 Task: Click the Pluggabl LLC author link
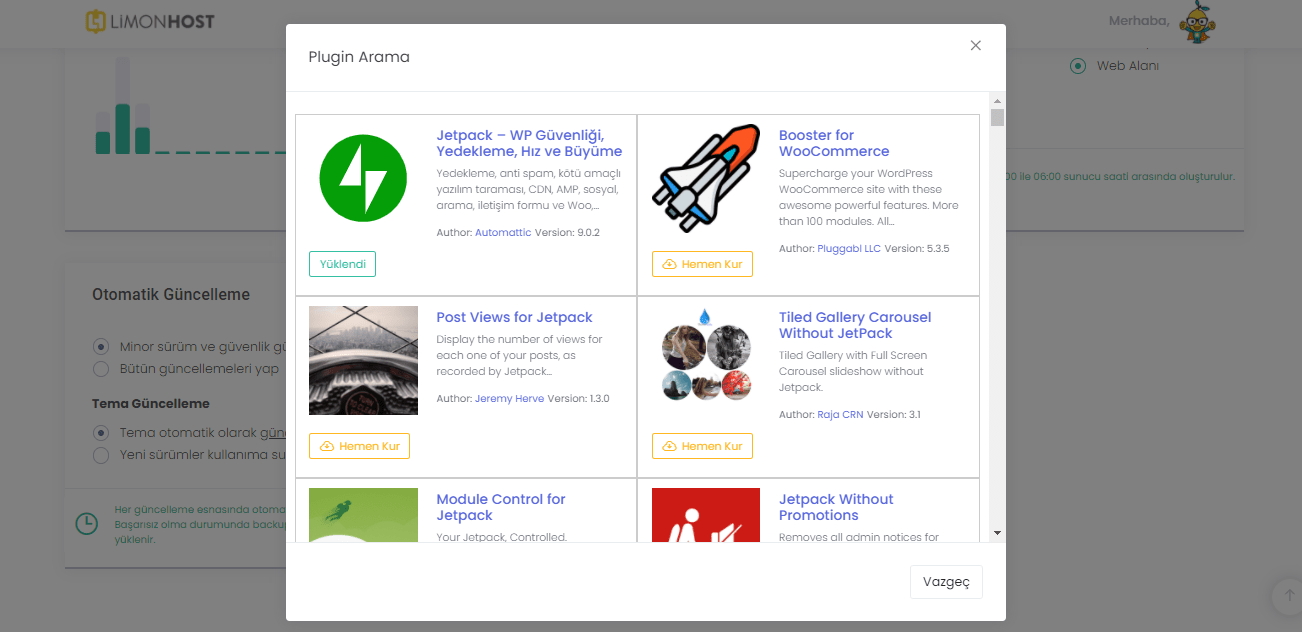point(849,248)
